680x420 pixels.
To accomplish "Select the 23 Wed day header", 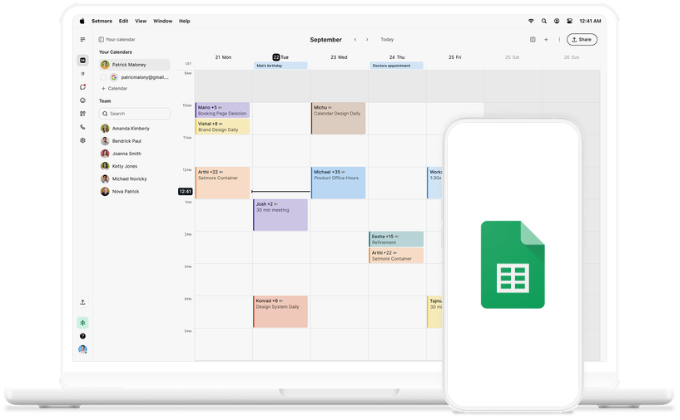I will (339, 57).
